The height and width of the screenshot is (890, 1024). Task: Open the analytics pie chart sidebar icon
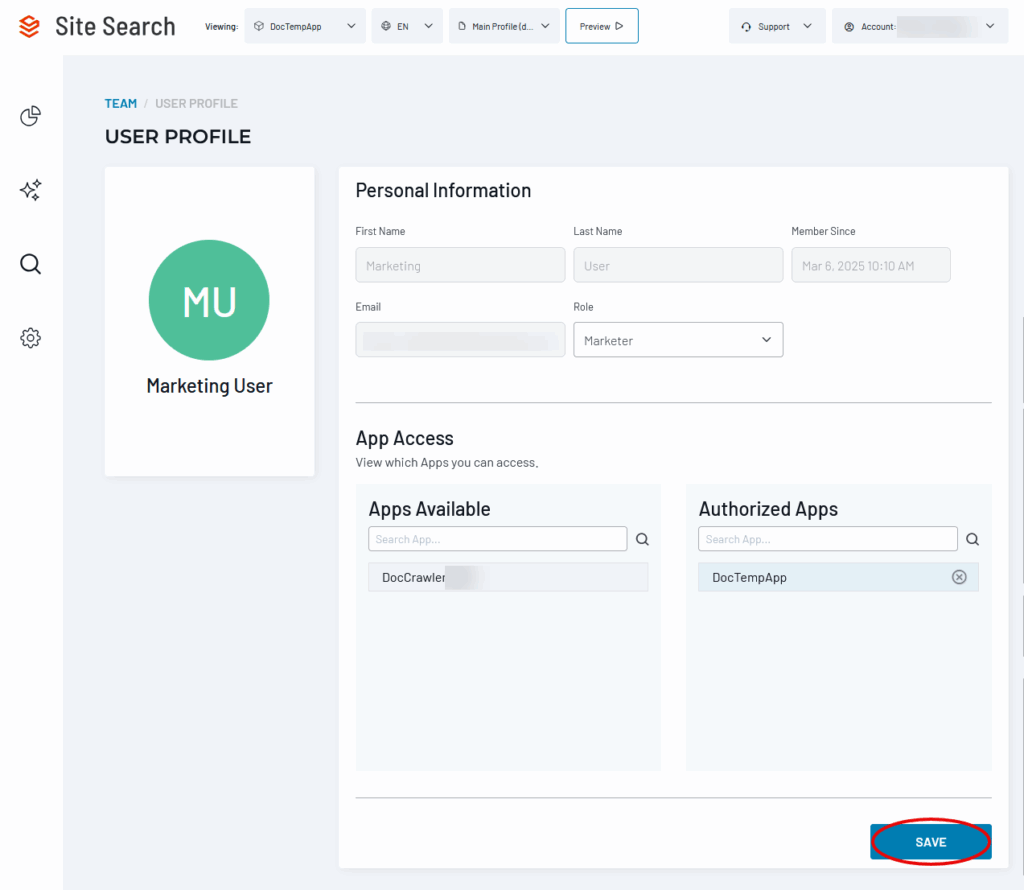(31, 117)
